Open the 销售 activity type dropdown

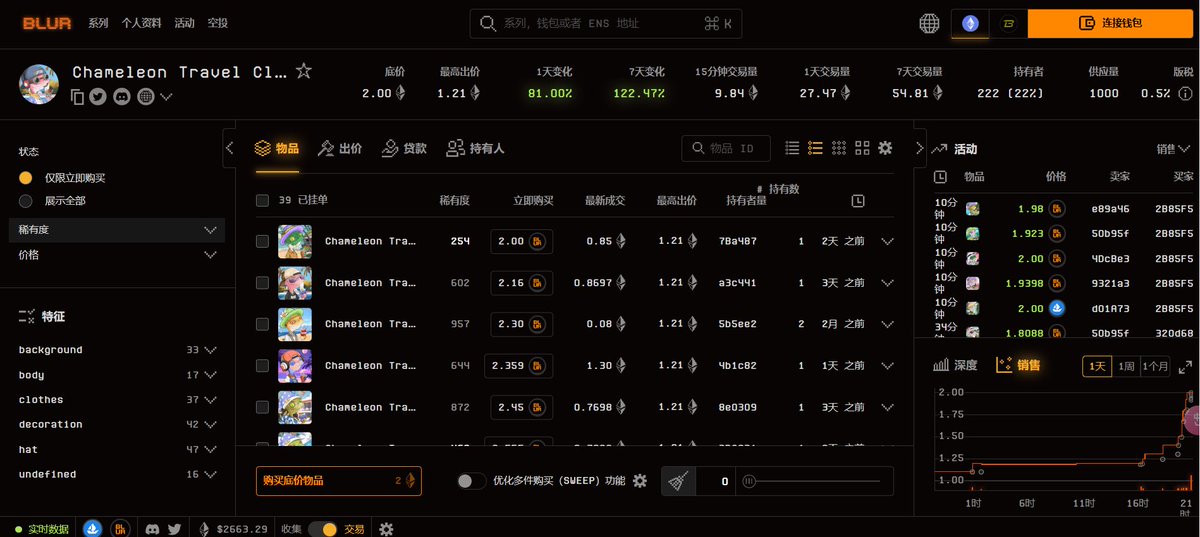coord(1173,149)
